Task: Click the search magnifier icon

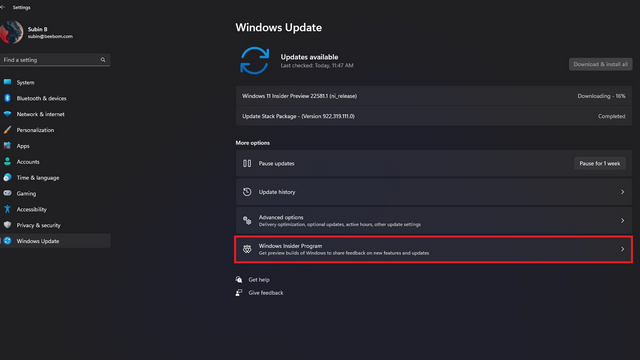Action: pyautogui.click(x=103, y=60)
